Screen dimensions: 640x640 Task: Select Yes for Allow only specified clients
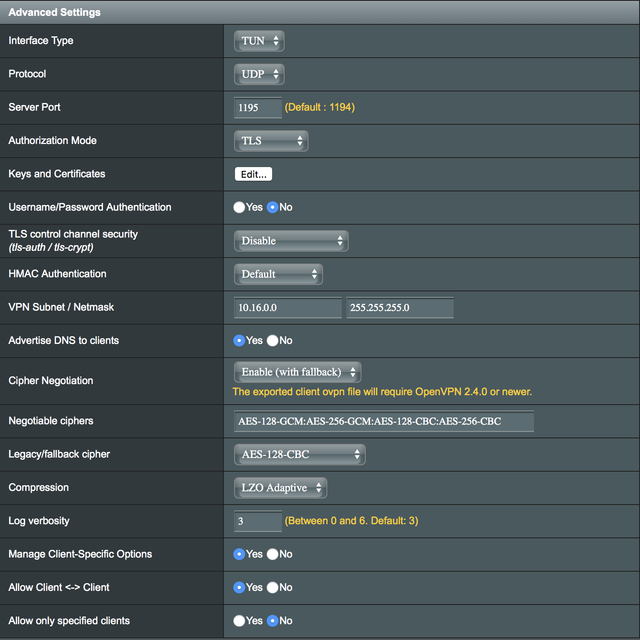point(240,621)
